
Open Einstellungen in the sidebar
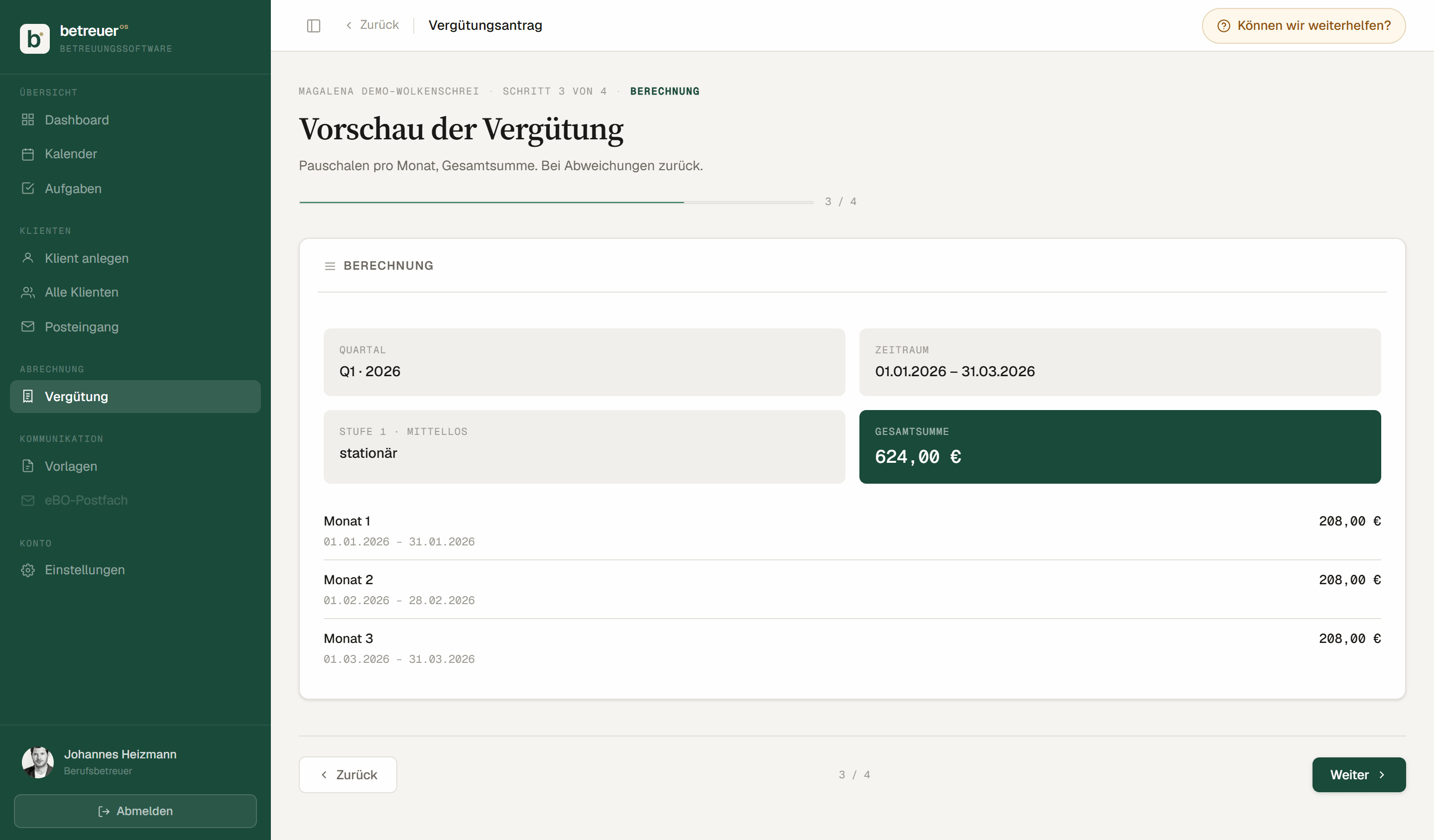(x=135, y=570)
